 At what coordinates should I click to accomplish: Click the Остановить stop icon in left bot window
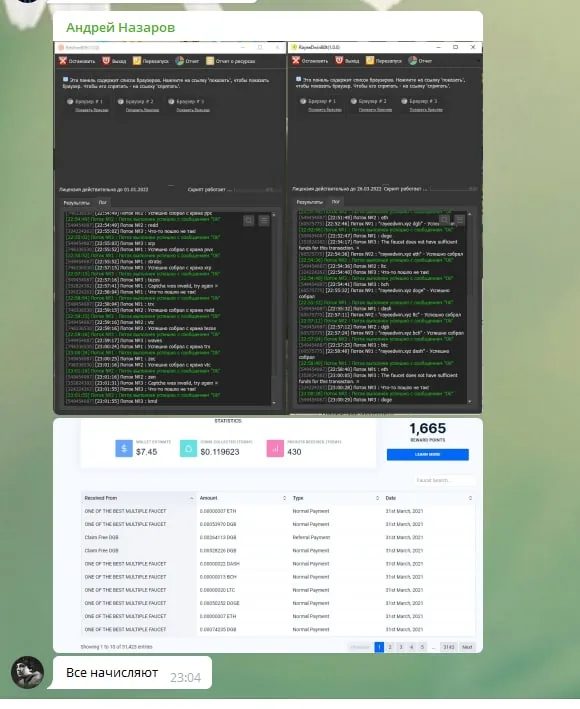[x=63, y=61]
